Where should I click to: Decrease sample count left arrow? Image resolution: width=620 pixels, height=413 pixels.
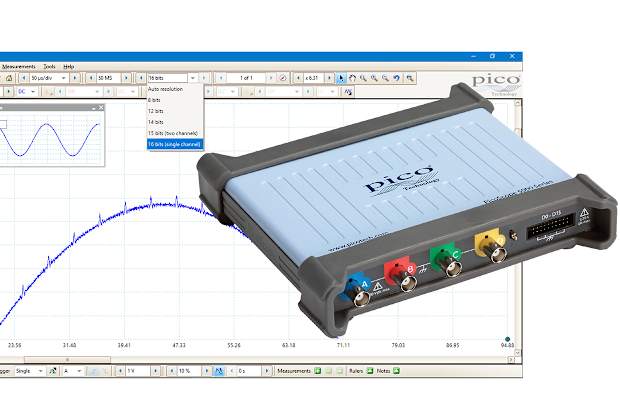coord(91,78)
